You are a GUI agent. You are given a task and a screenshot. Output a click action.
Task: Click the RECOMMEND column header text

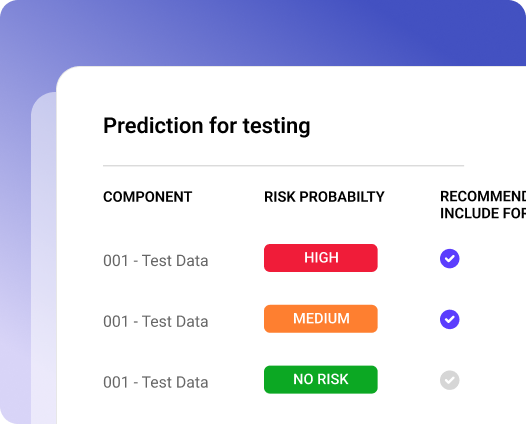[483, 197]
